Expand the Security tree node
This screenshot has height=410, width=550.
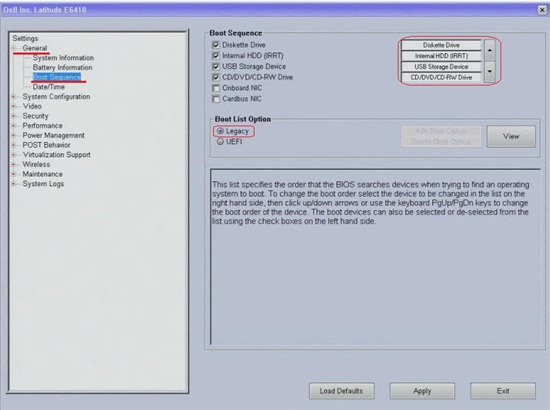[x=14, y=116]
